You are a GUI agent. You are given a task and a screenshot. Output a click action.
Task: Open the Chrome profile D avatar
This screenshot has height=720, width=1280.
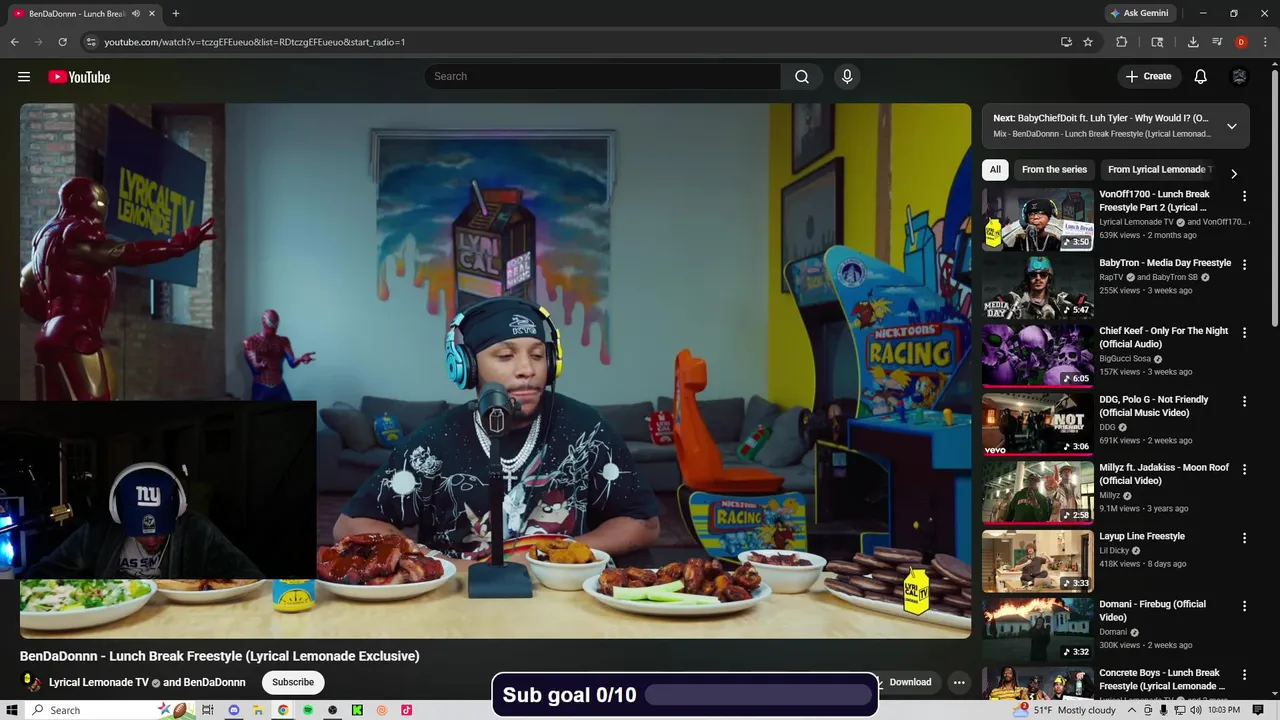tap(1241, 42)
